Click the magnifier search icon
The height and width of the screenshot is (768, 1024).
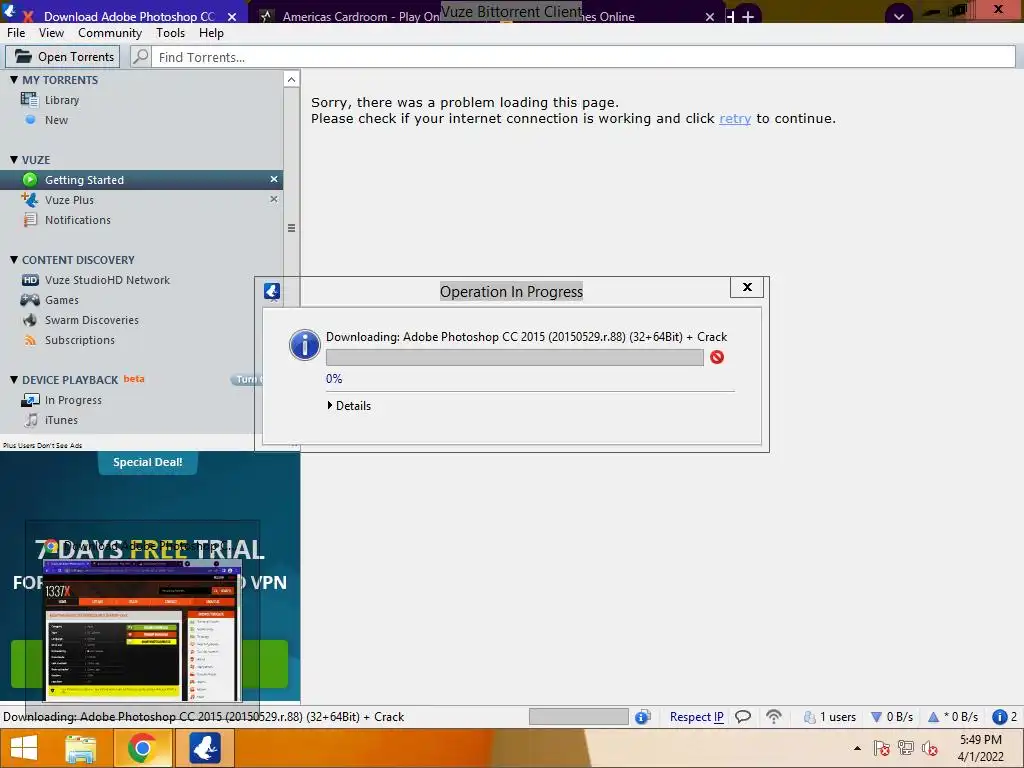[x=140, y=57]
